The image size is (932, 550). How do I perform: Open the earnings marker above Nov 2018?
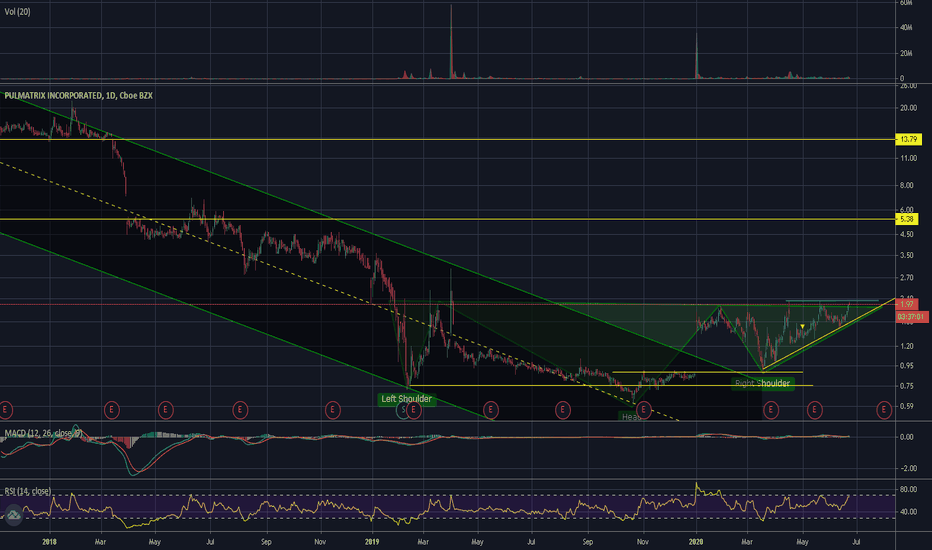point(333,410)
